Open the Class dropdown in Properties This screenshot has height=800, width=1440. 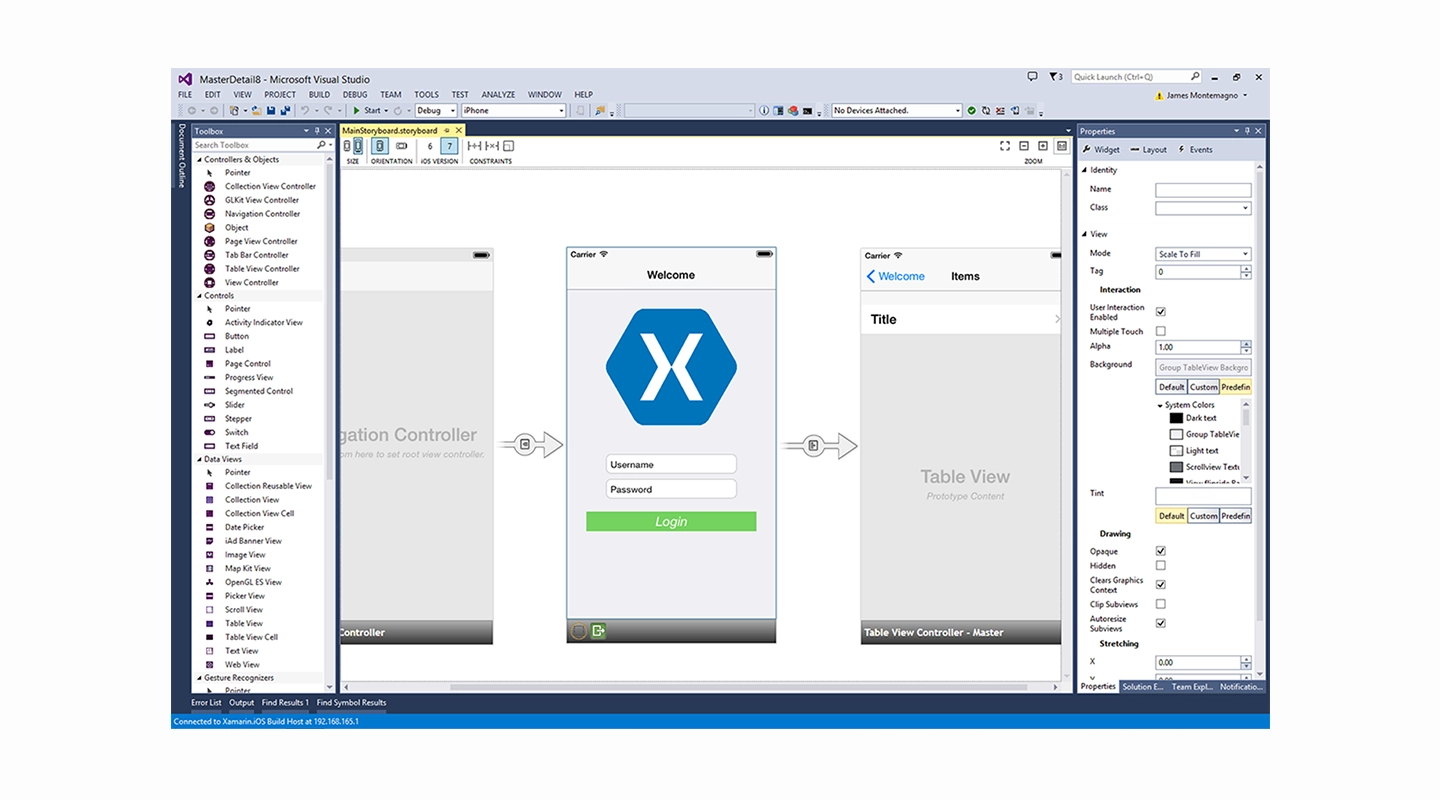1203,208
